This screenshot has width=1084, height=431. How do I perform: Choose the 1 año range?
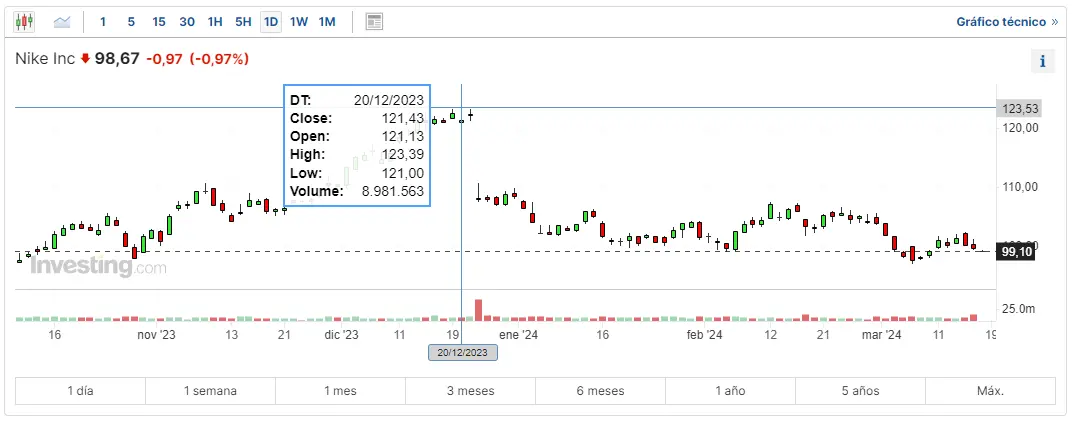pos(730,391)
